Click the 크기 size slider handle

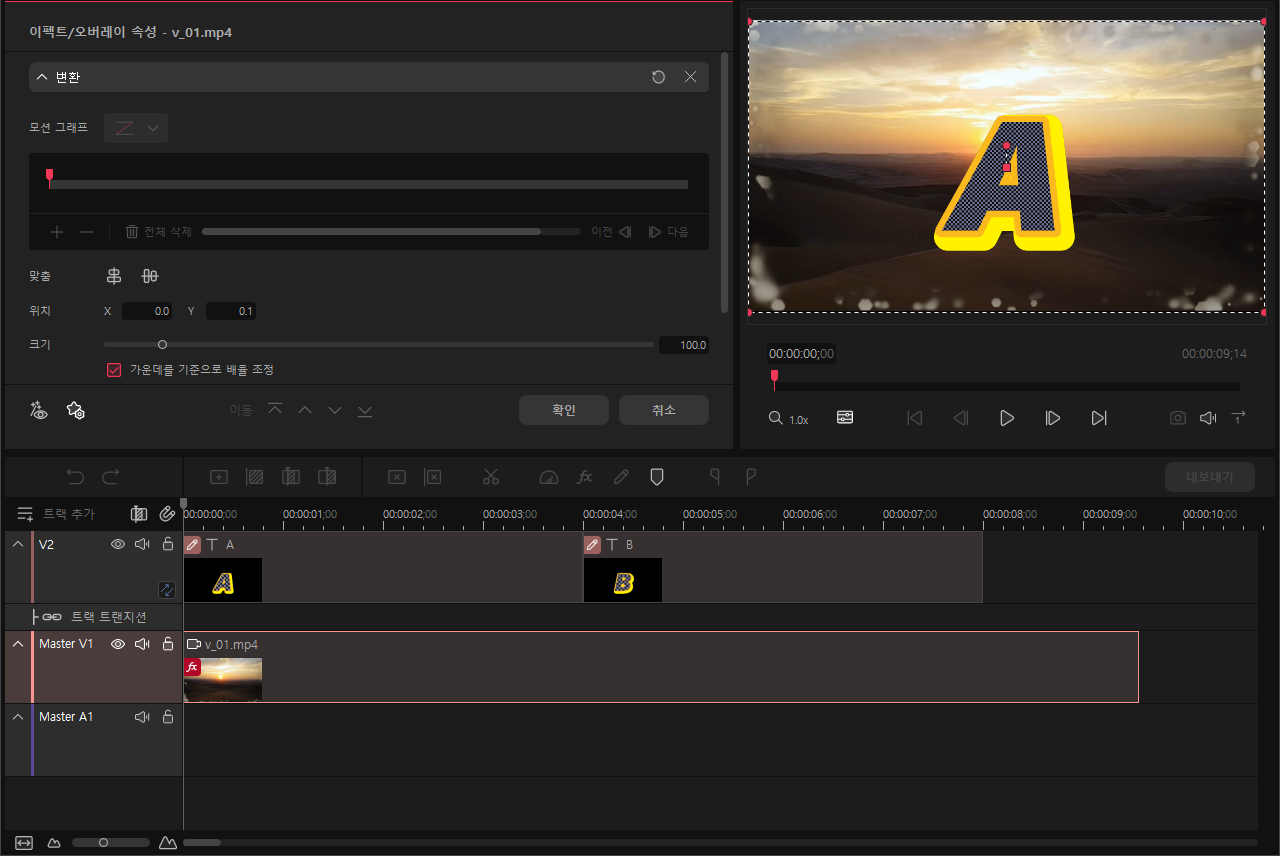point(162,345)
